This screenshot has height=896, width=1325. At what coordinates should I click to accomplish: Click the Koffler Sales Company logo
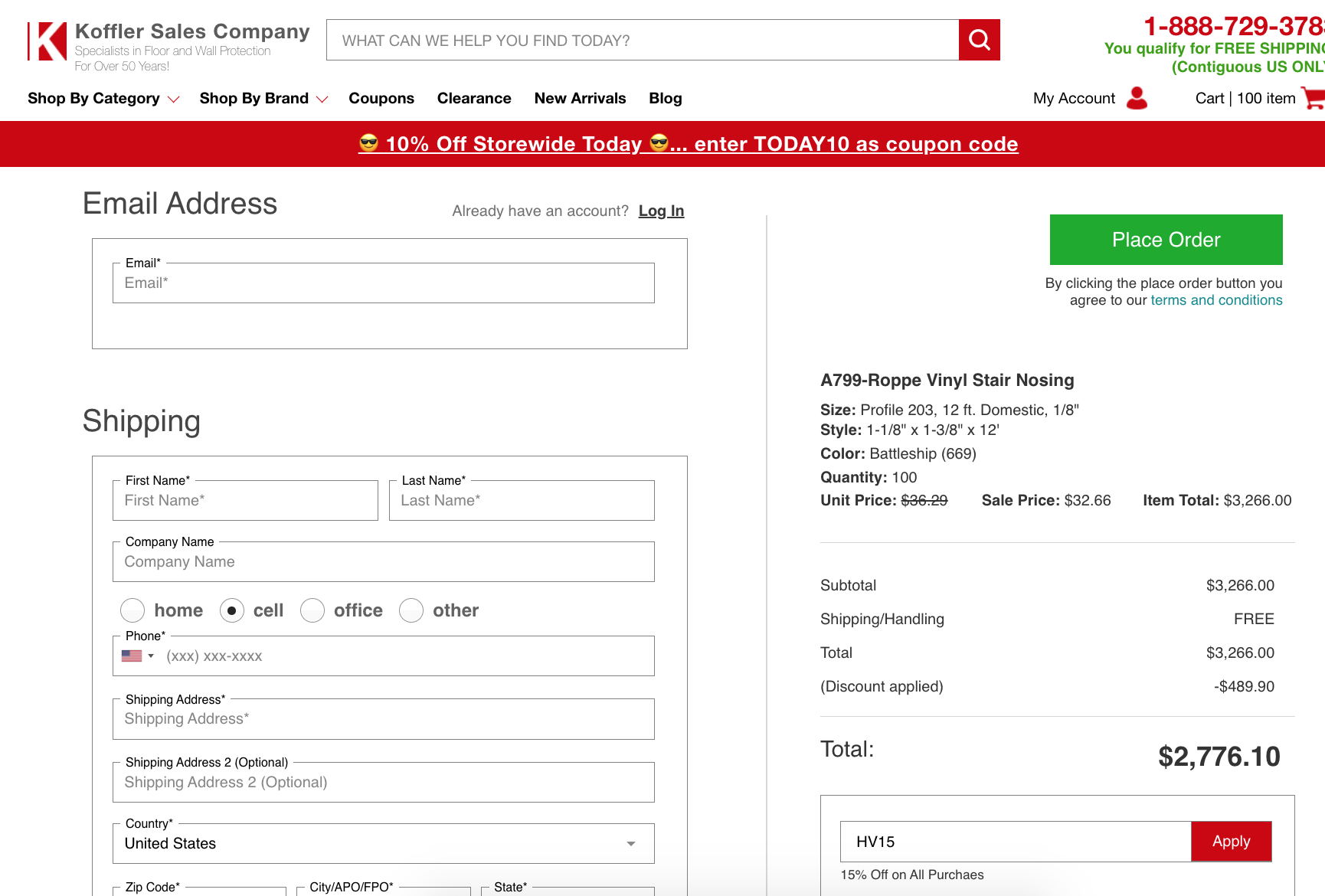tap(168, 44)
